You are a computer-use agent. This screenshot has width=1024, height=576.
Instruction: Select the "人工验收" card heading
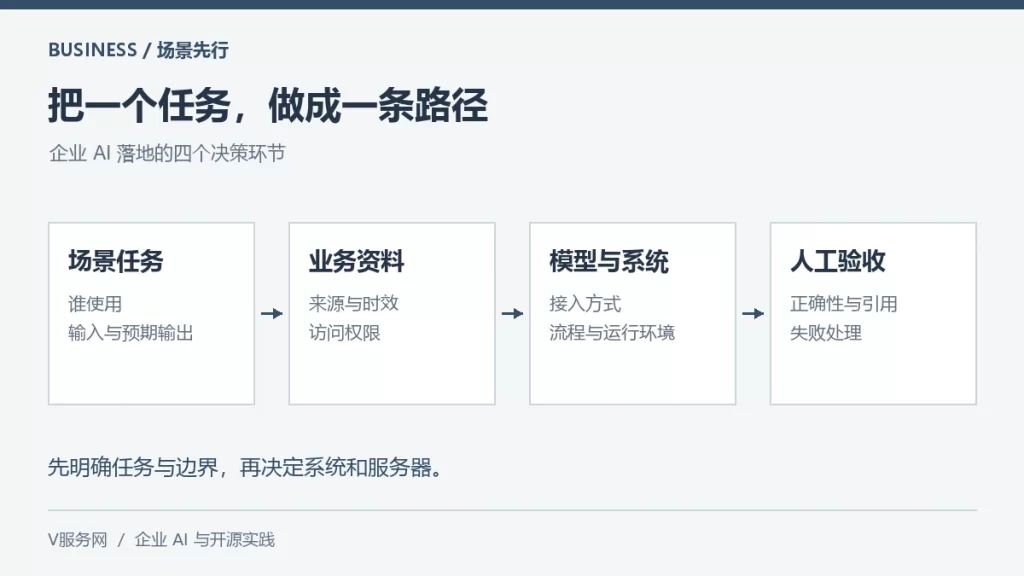(838, 261)
